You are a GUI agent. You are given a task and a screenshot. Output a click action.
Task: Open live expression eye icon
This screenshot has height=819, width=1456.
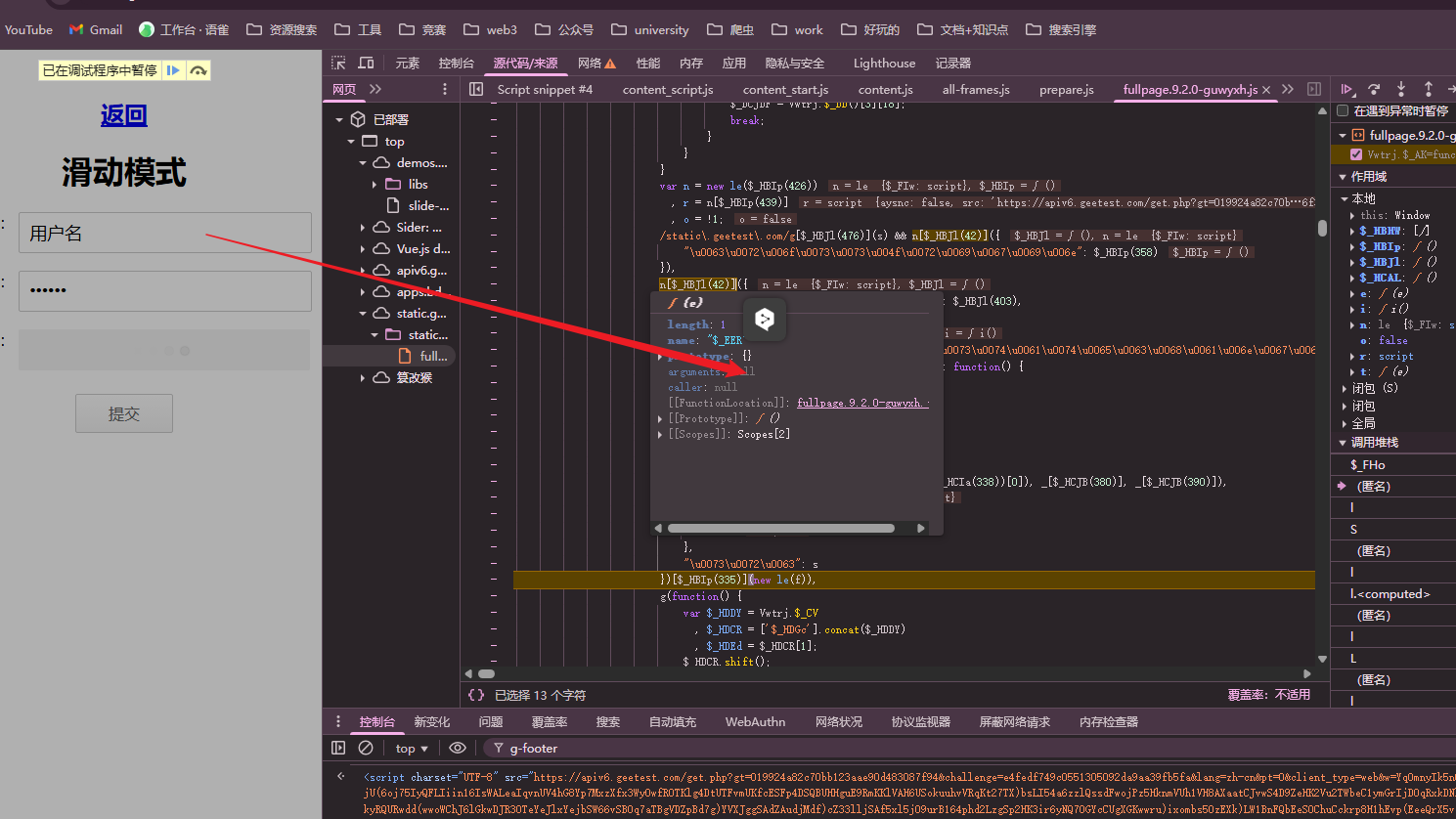coord(457,748)
